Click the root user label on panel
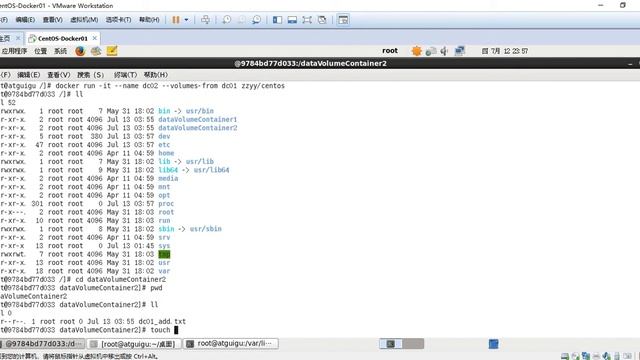The width and height of the screenshot is (640, 360). click(x=390, y=51)
